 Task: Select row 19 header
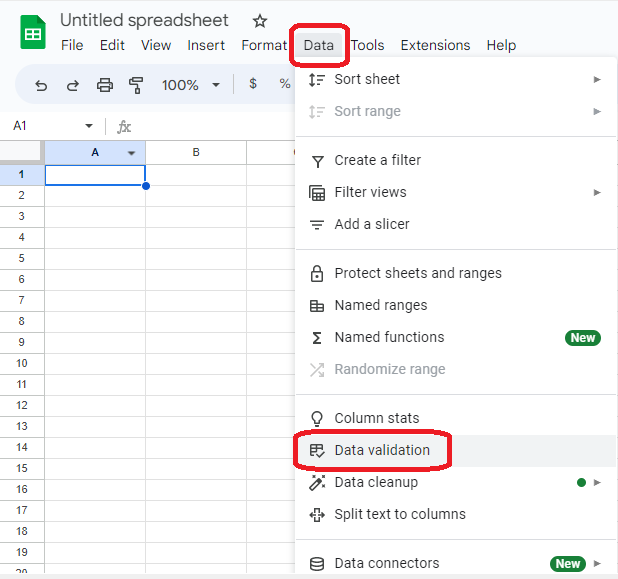pos(22,553)
